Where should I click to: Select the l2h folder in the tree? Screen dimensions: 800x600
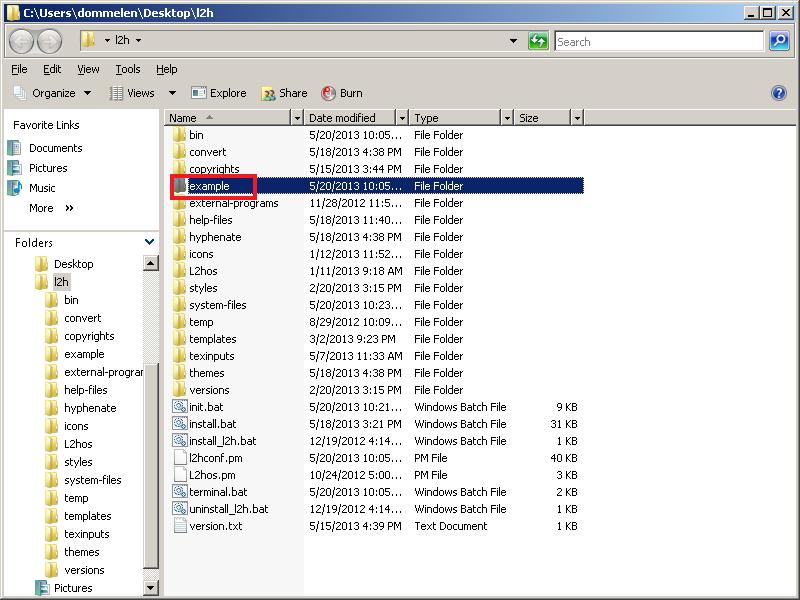coord(61,282)
